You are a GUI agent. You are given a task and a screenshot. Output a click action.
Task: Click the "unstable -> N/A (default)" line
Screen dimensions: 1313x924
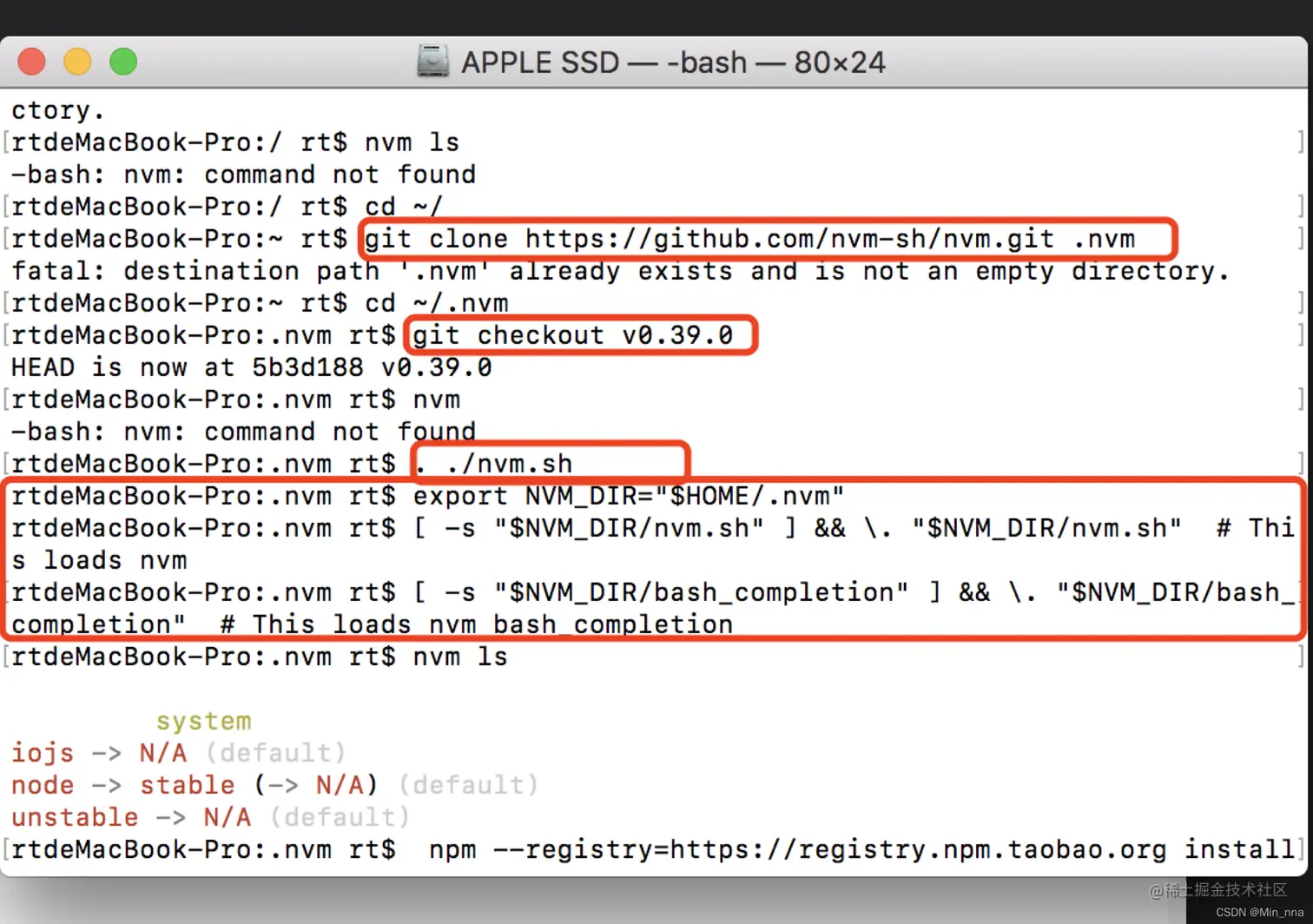pyautogui.click(x=210, y=817)
